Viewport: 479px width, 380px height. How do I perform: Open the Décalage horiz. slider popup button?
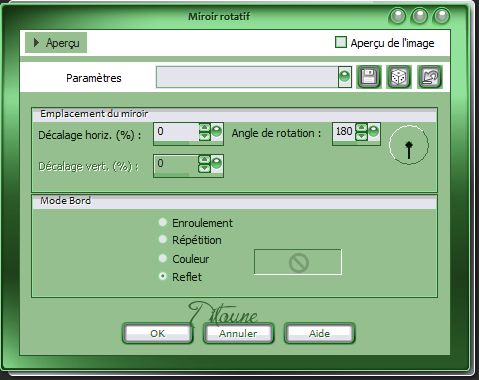click(217, 131)
